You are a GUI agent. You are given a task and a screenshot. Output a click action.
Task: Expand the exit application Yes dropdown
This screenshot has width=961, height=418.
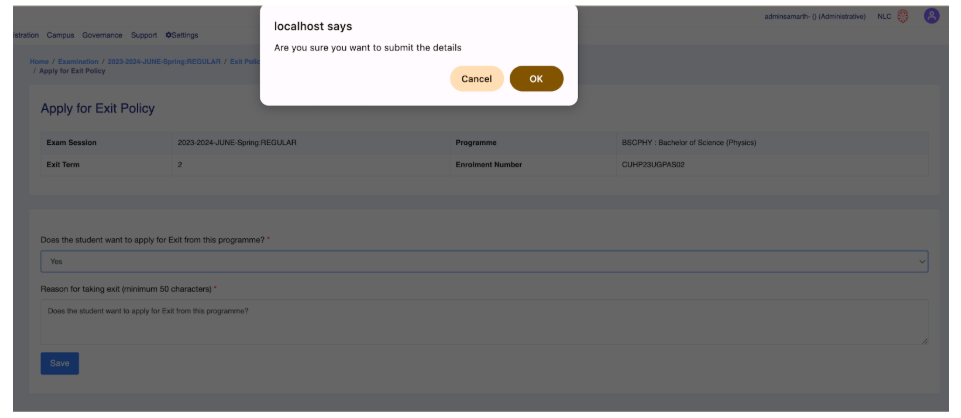[483, 261]
